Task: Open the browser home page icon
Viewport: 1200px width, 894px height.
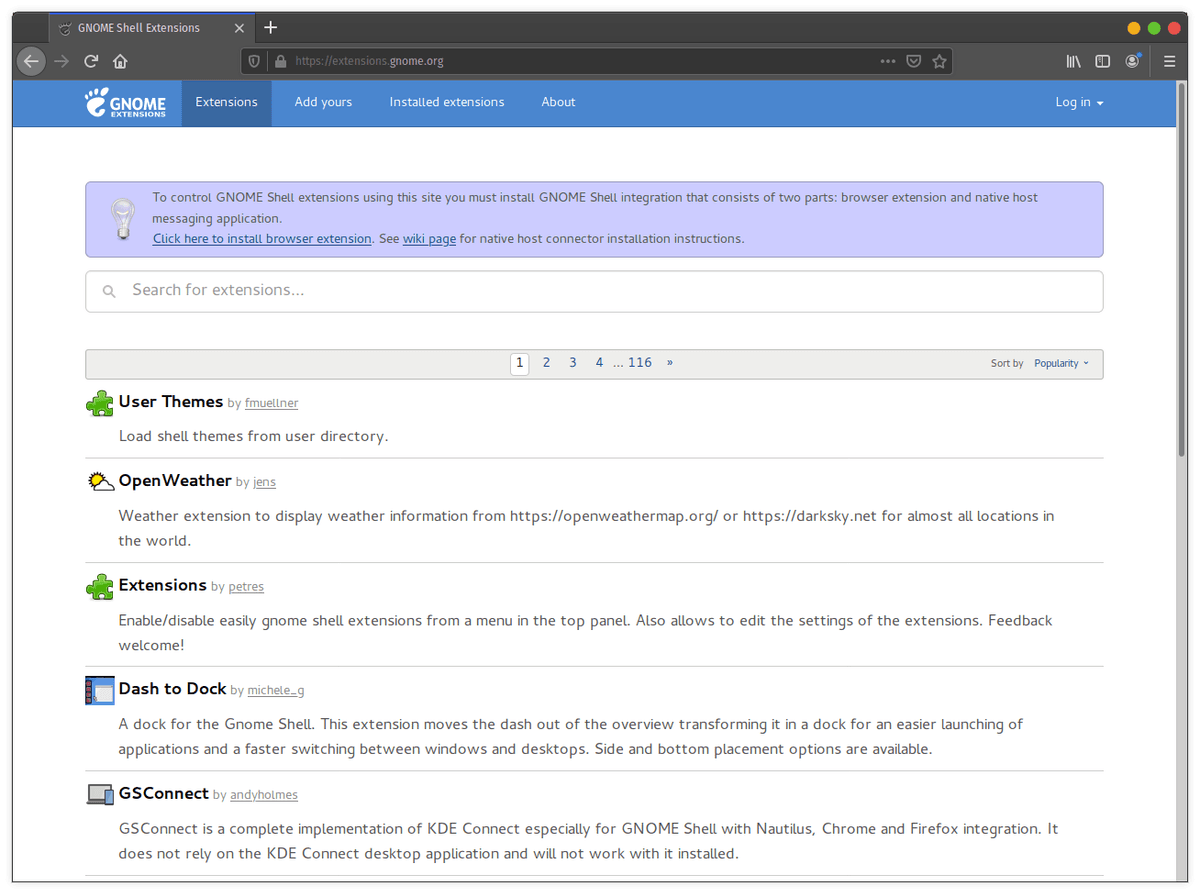Action: point(120,61)
